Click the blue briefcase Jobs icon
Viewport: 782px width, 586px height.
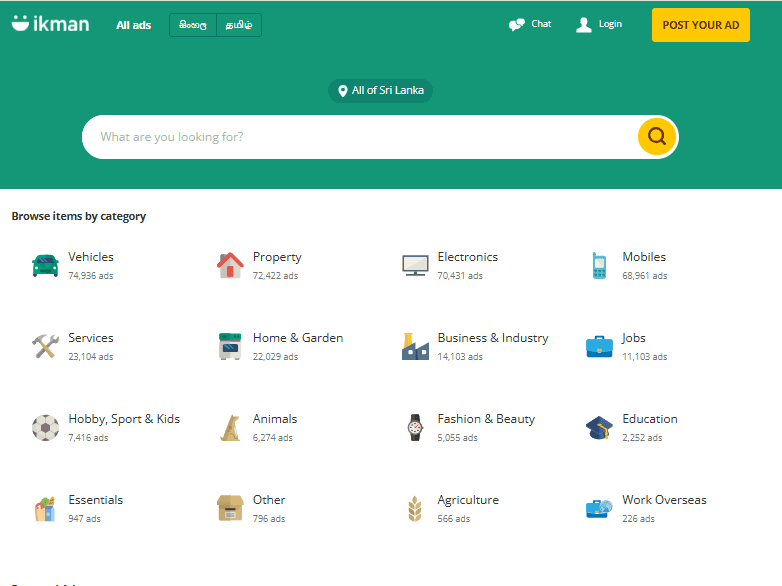pyautogui.click(x=599, y=347)
